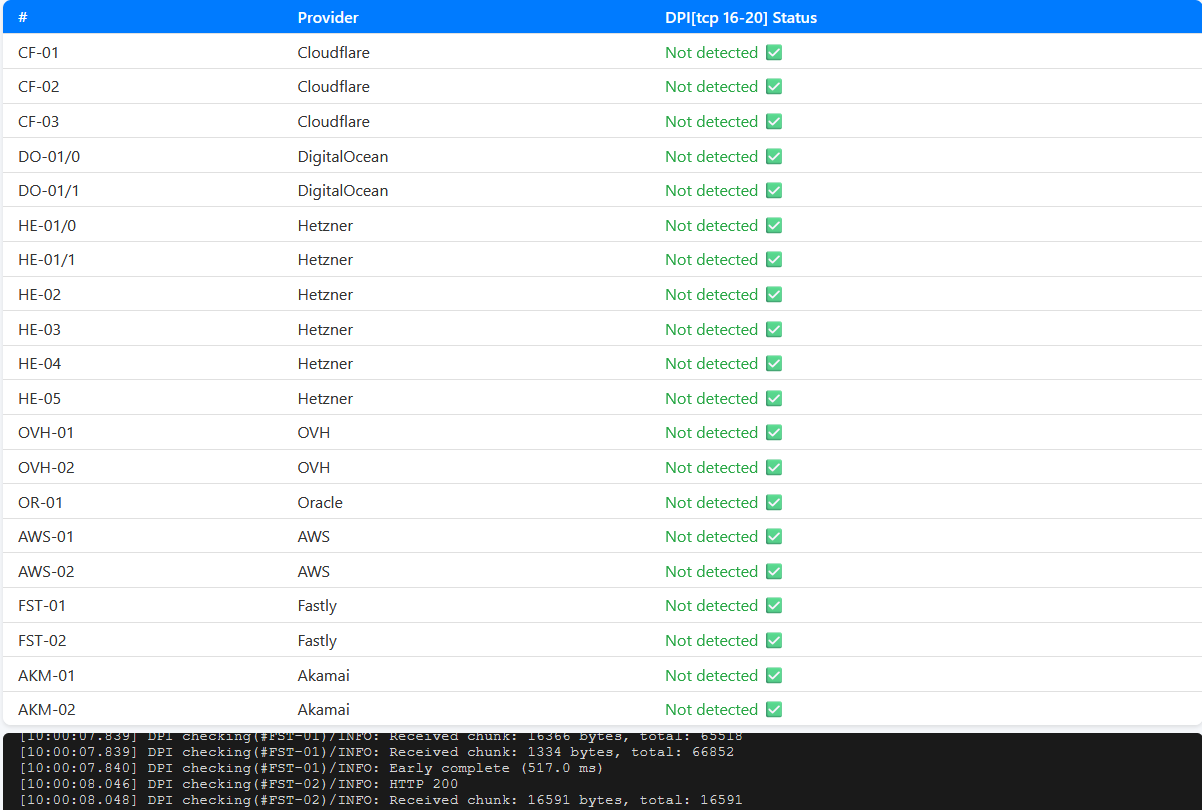This screenshot has width=1202, height=810.
Task: Click the green checkmark in the HE-01/1 row
Action: 773,259
